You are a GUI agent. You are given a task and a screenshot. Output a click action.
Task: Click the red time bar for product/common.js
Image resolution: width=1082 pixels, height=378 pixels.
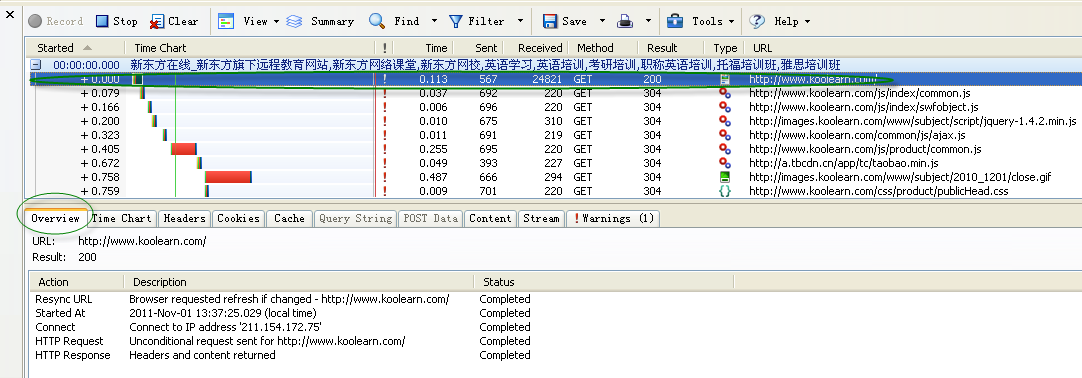point(183,149)
